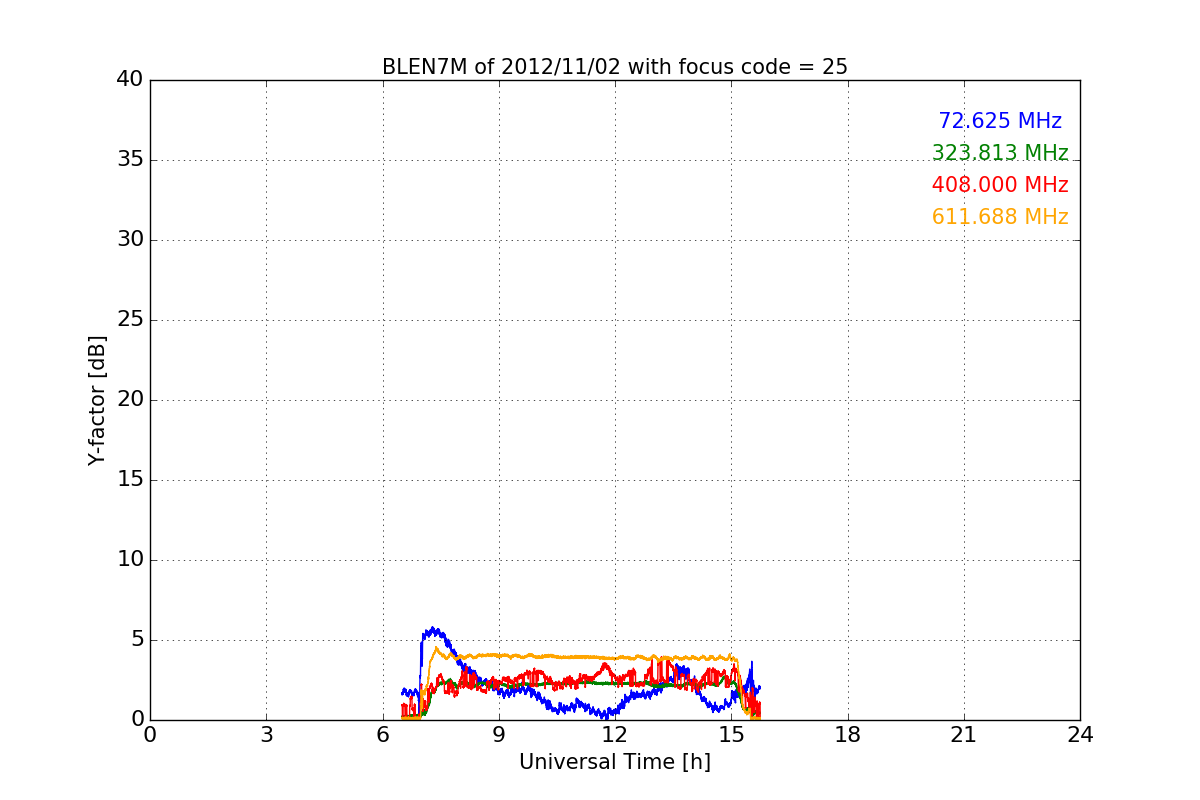Click the x-axis tick label '9'
Image resolution: width=1200 pixels, height=800 pixels.
coord(499,735)
